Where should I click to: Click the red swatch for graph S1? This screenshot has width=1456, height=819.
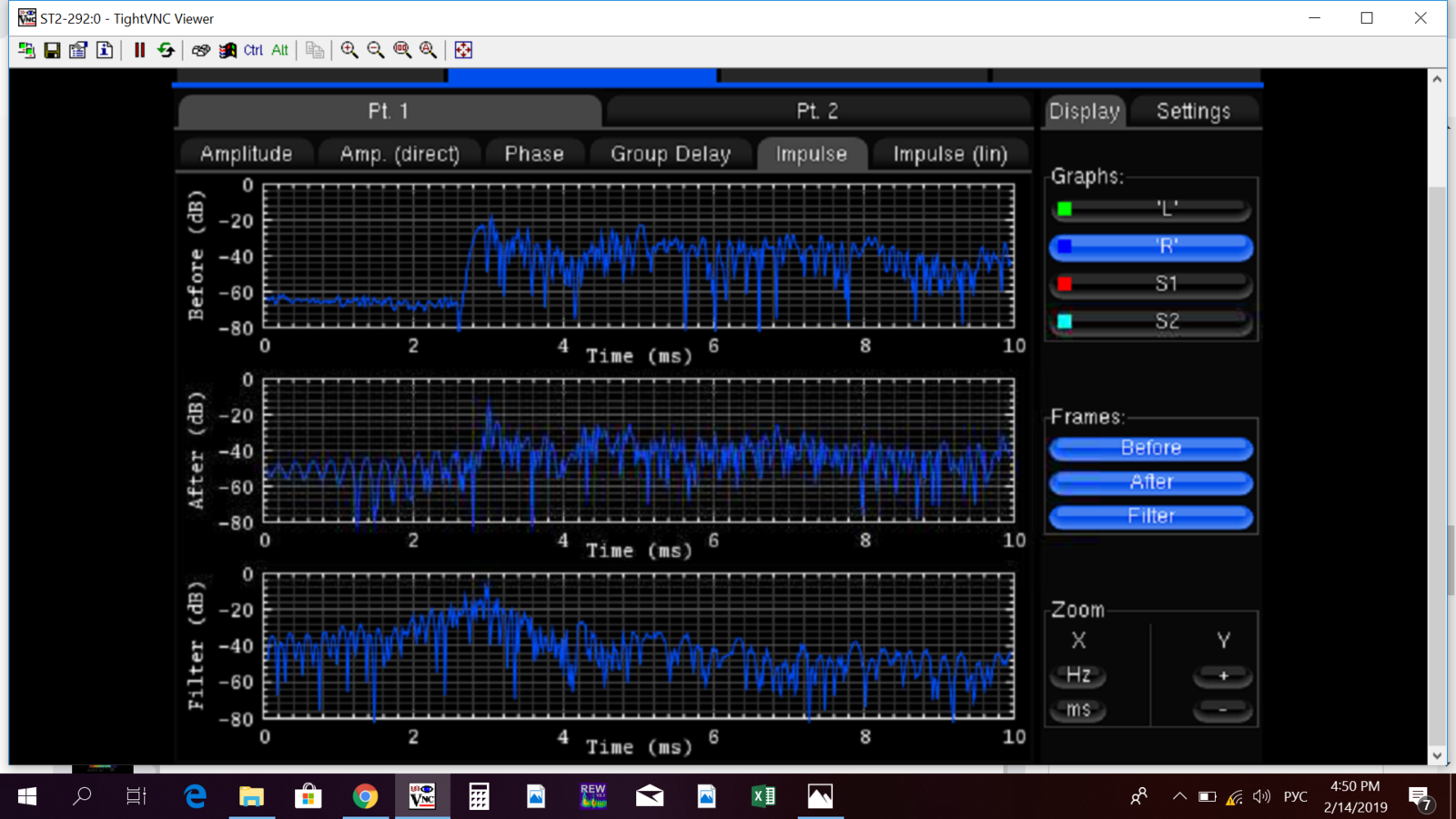point(1065,284)
